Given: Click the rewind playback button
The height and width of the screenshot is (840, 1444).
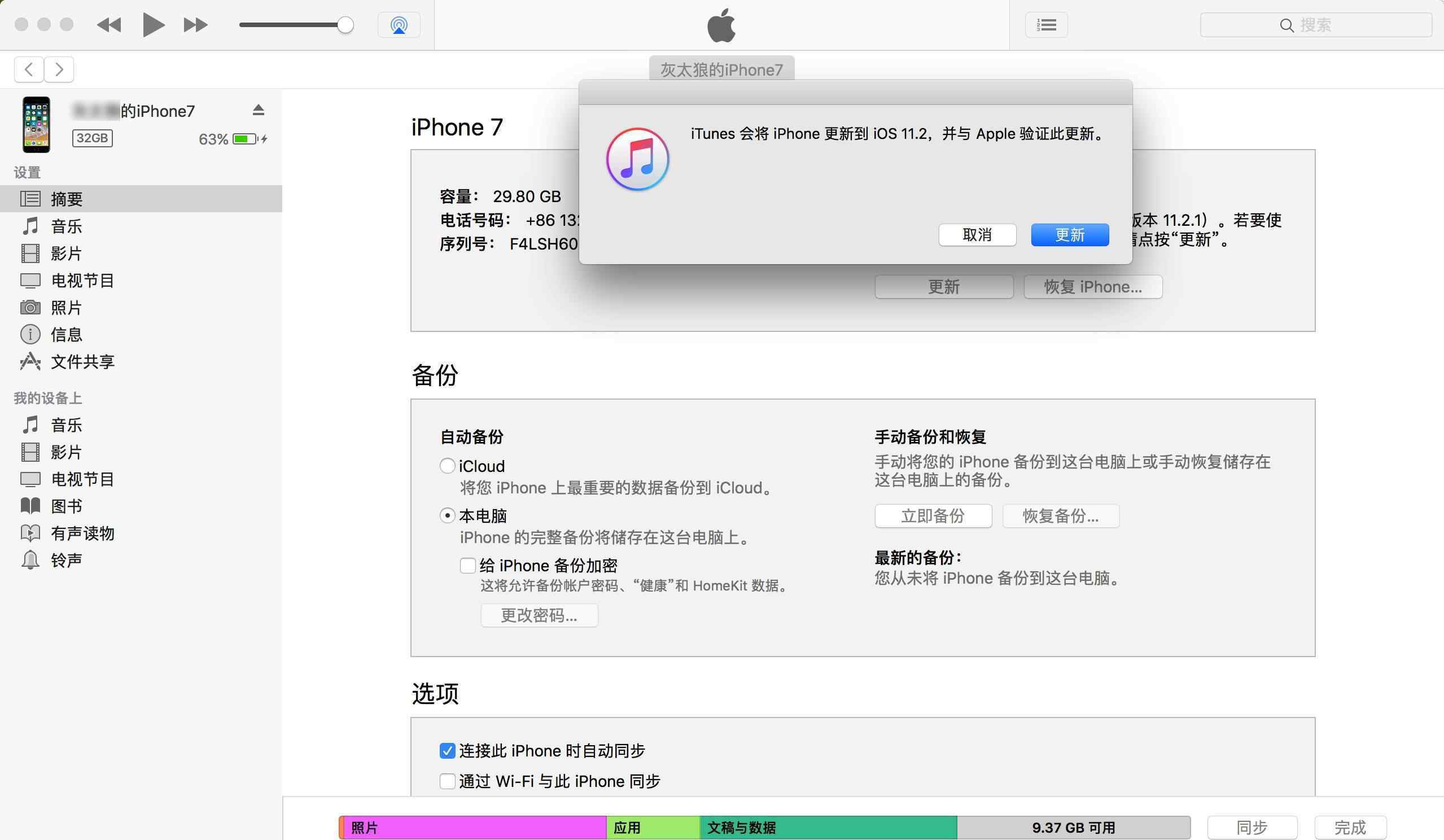Looking at the screenshot, I should tap(109, 25).
